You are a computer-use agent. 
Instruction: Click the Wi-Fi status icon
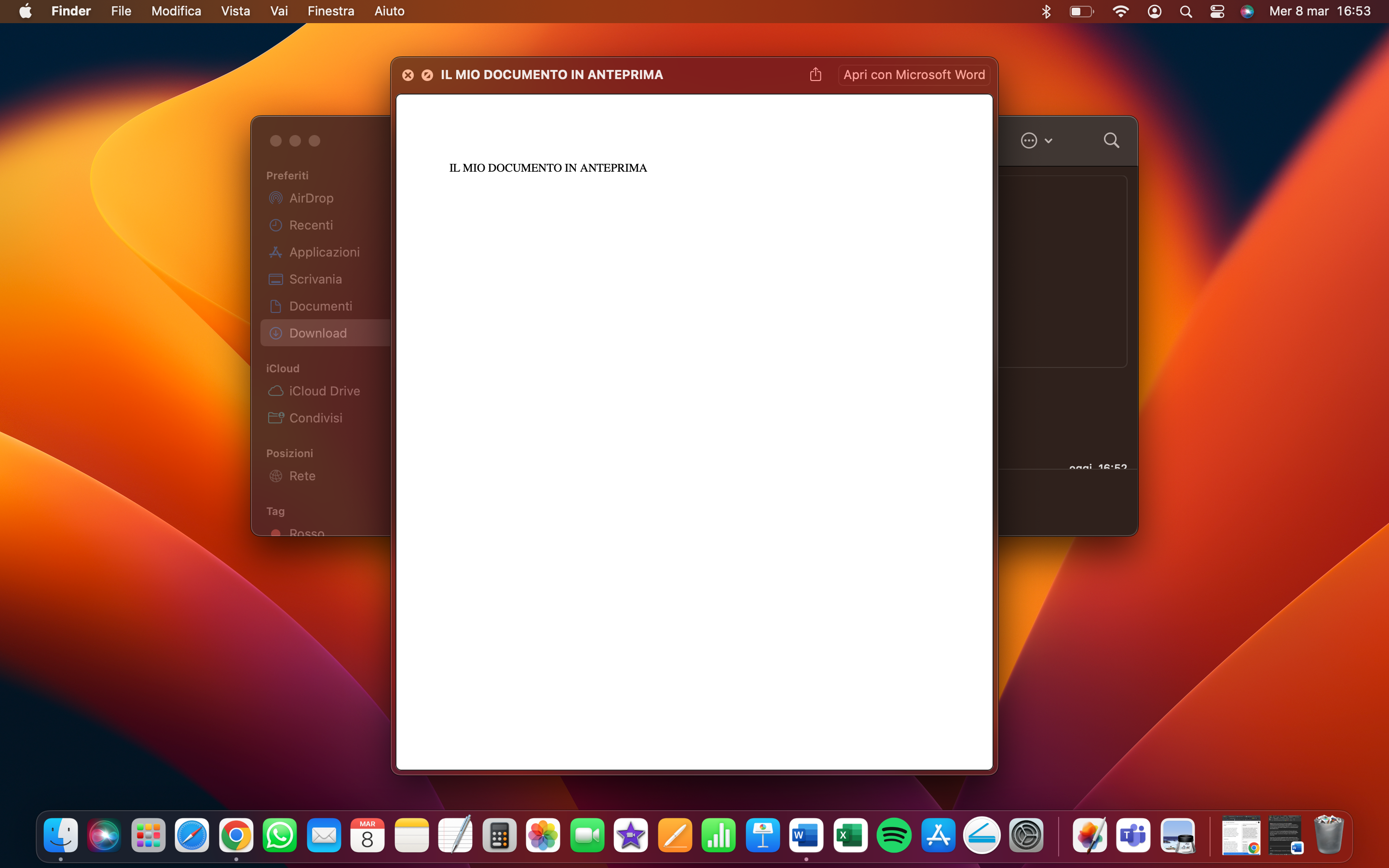pos(1120,11)
